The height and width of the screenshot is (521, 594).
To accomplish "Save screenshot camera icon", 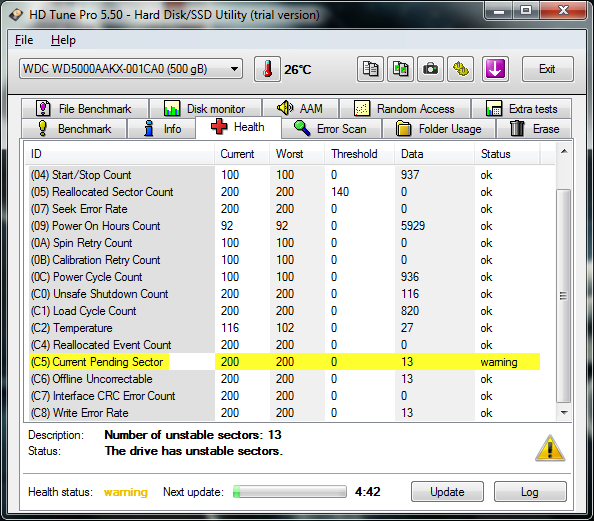I will pyautogui.click(x=430, y=69).
